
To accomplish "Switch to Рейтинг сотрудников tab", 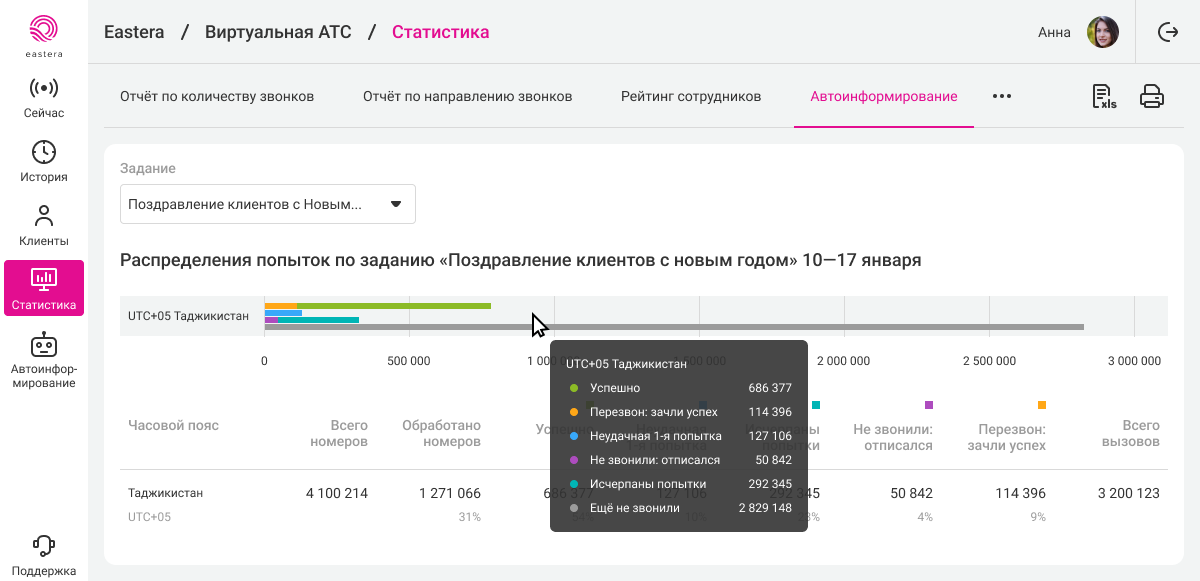I will point(691,97).
